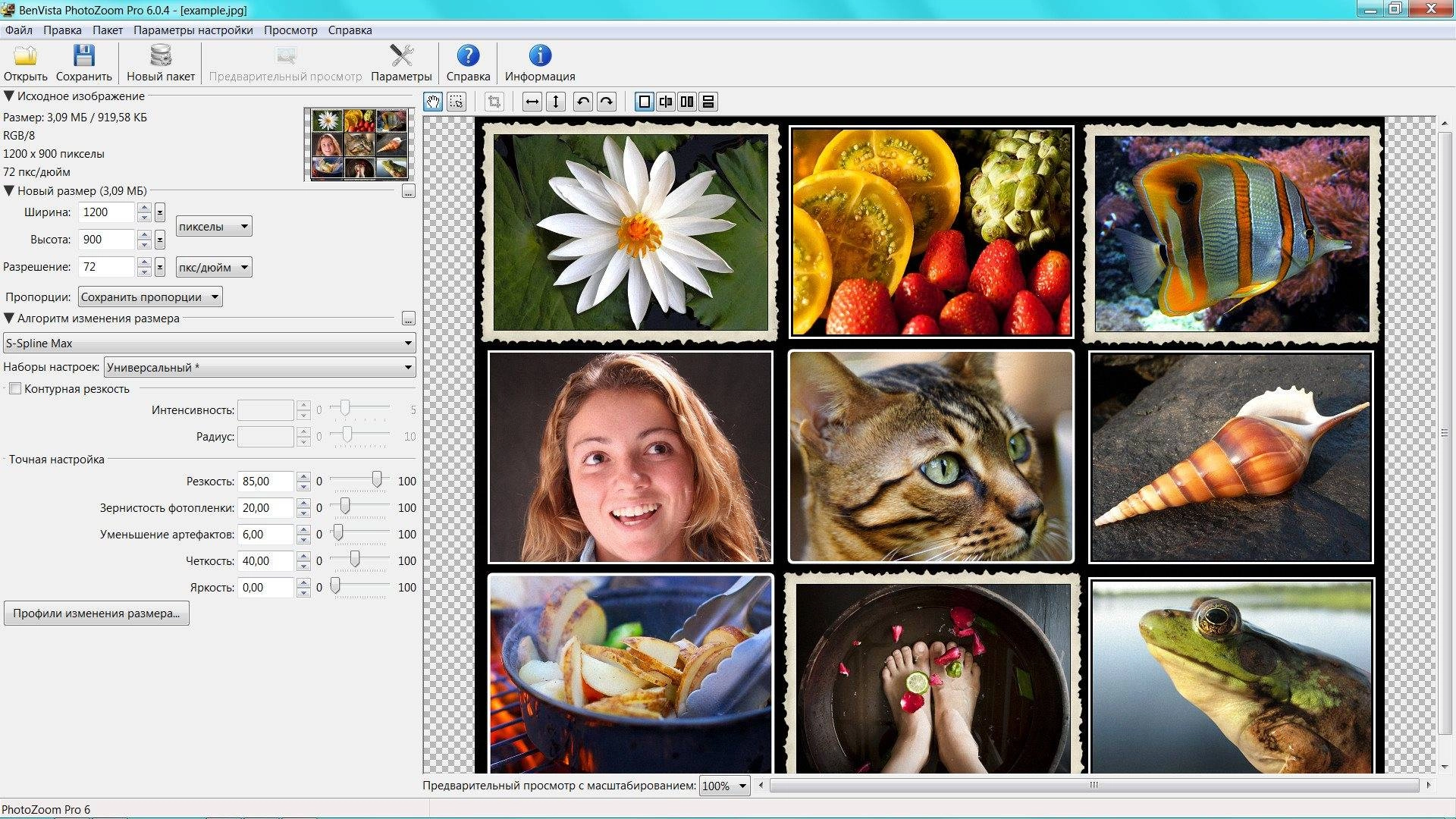The width and height of the screenshot is (1456, 819).
Task: Increase Ширина with up spinner
Action: click(144, 208)
